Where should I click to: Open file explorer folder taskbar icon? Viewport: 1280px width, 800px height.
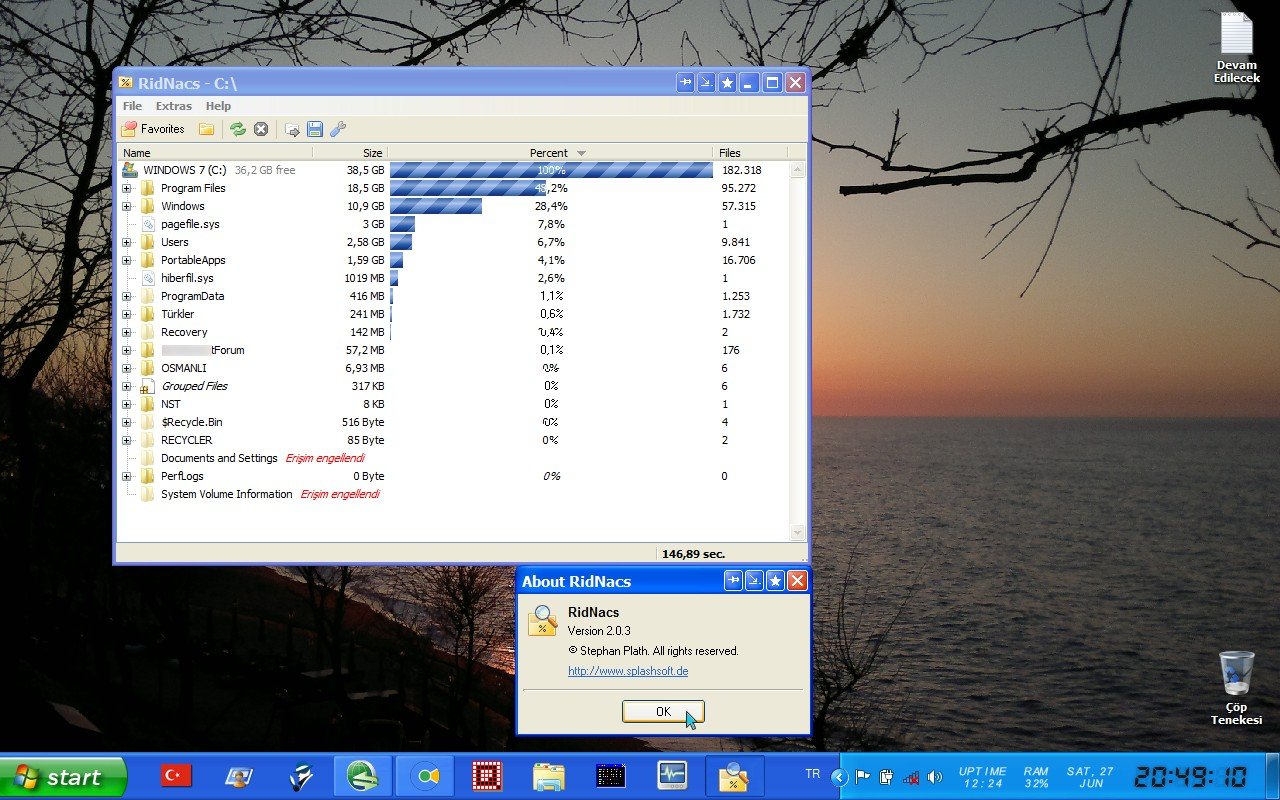tap(548, 776)
